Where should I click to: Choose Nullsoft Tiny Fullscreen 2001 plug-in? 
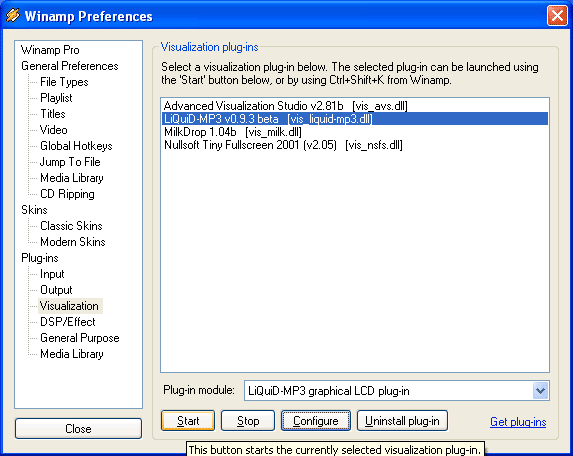tap(283, 145)
